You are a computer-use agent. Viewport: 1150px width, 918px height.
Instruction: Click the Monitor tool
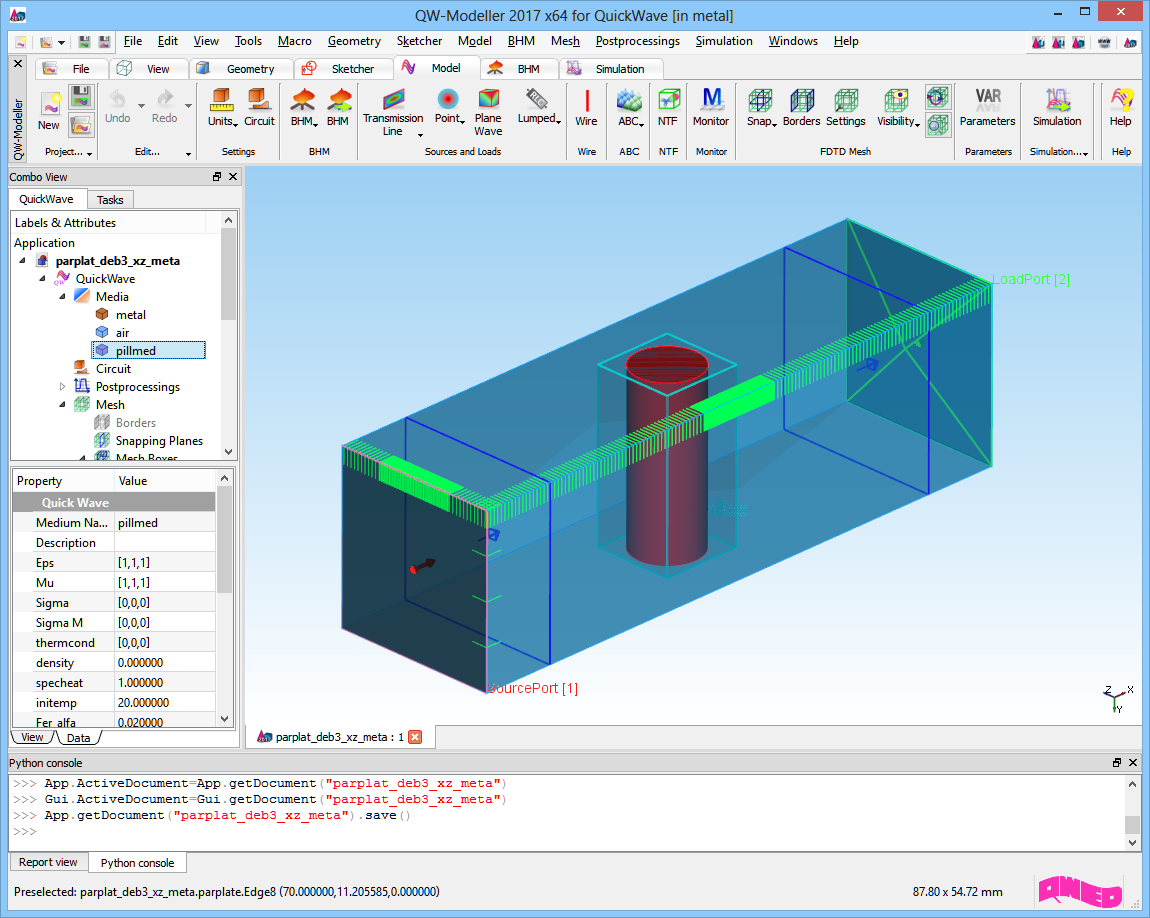click(x=711, y=107)
